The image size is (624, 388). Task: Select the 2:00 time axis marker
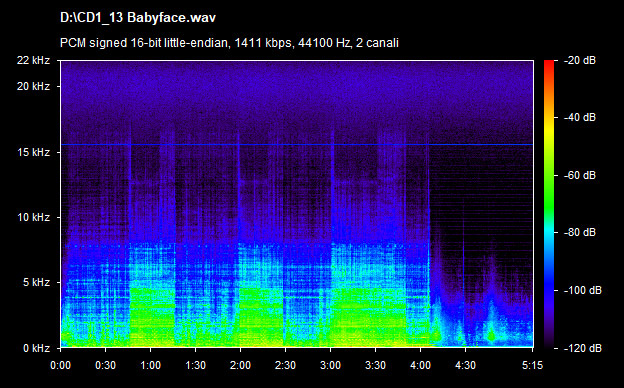click(240, 365)
